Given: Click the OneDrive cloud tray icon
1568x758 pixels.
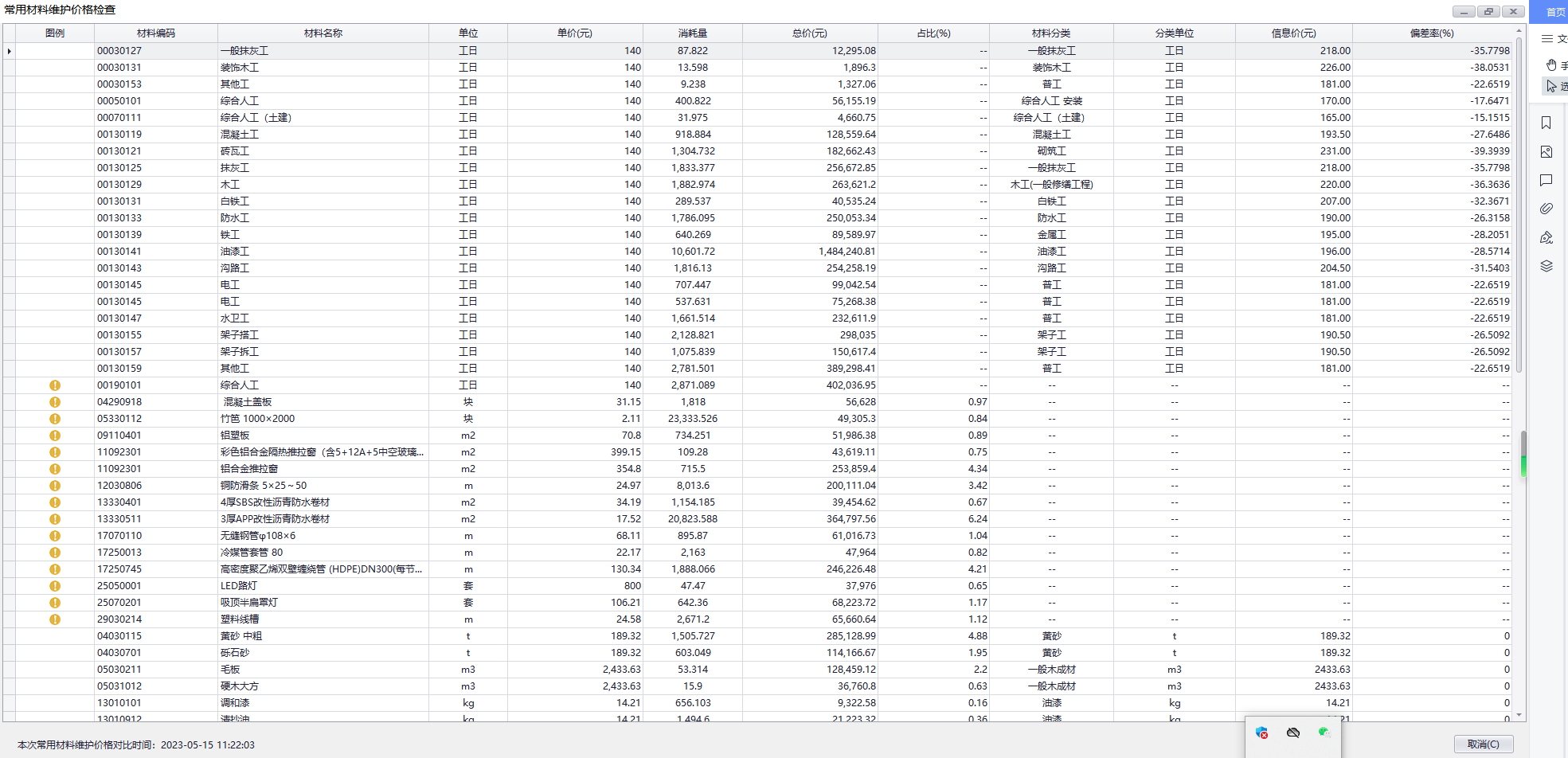Looking at the screenshot, I should 1292,733.
